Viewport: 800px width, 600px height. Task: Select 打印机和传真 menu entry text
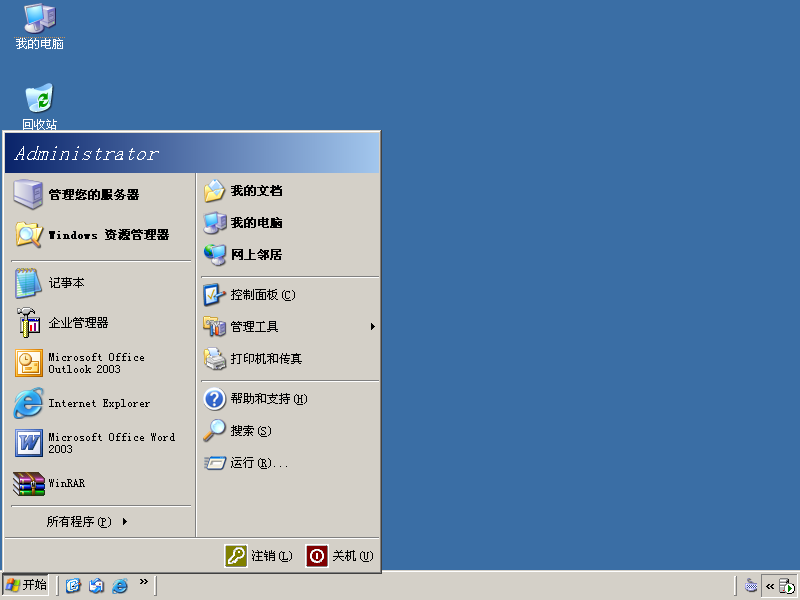point(266,359)
